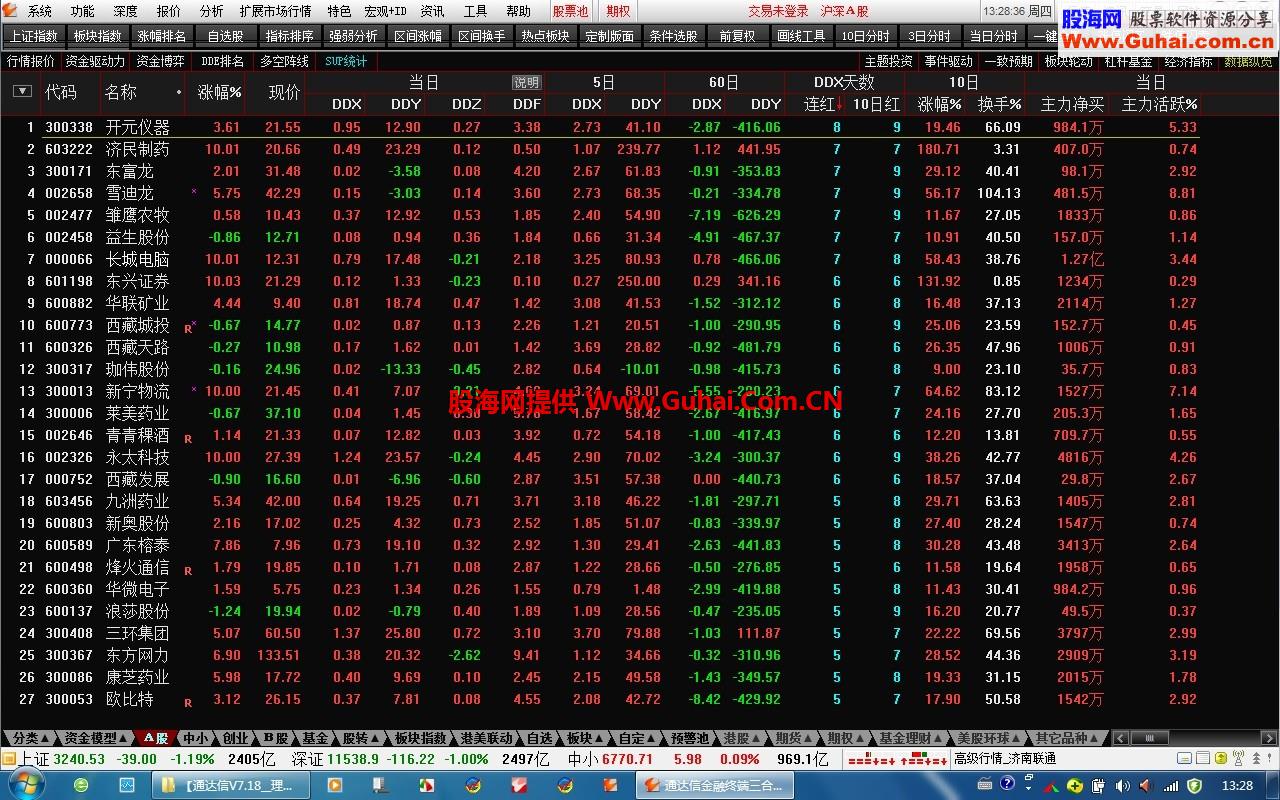This screenshot has width=1280, height=800.
Task: Expand the 基金理财 bottom tab
Action: point(910,738)
